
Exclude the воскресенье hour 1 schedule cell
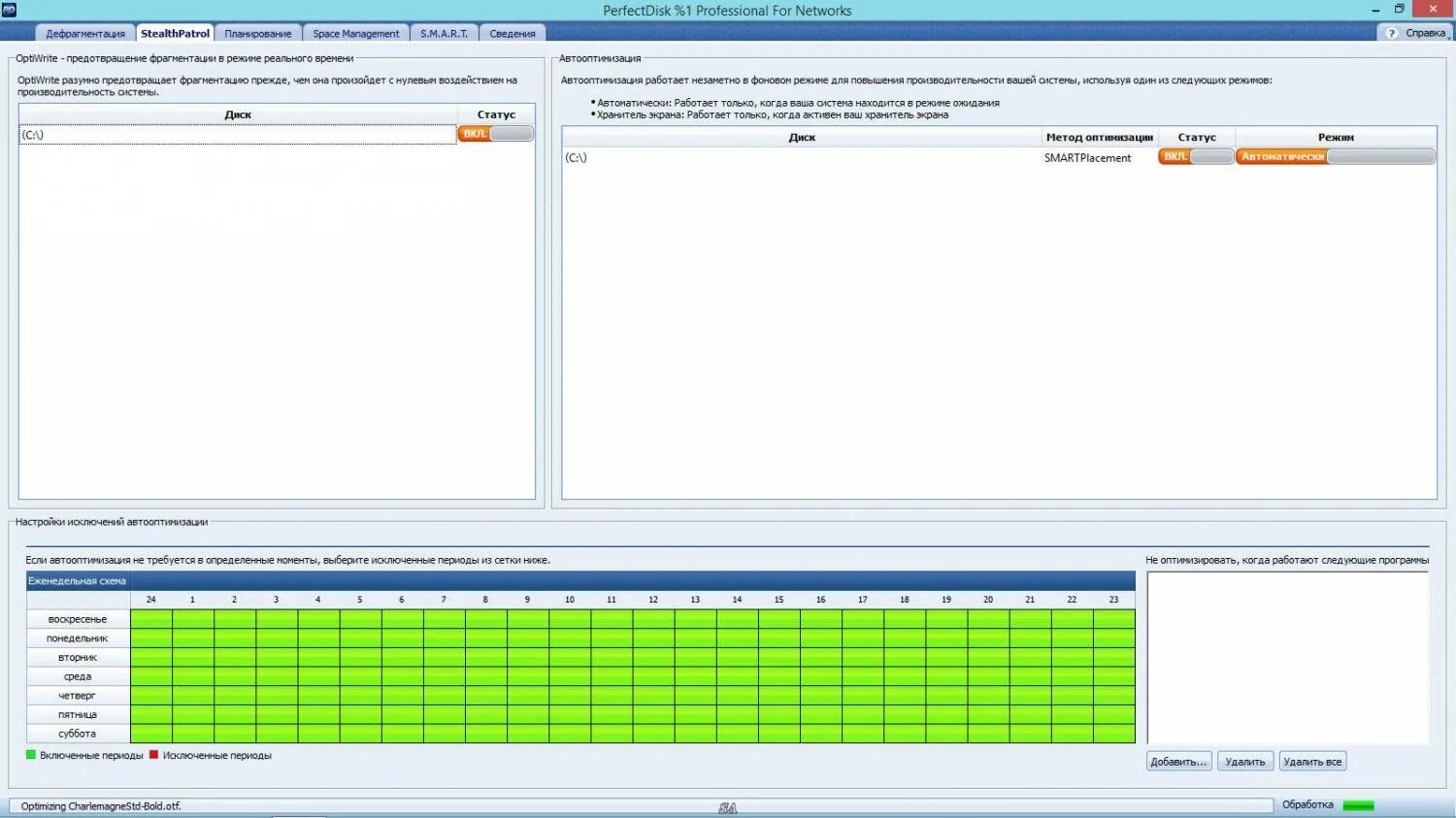point(193,619)
